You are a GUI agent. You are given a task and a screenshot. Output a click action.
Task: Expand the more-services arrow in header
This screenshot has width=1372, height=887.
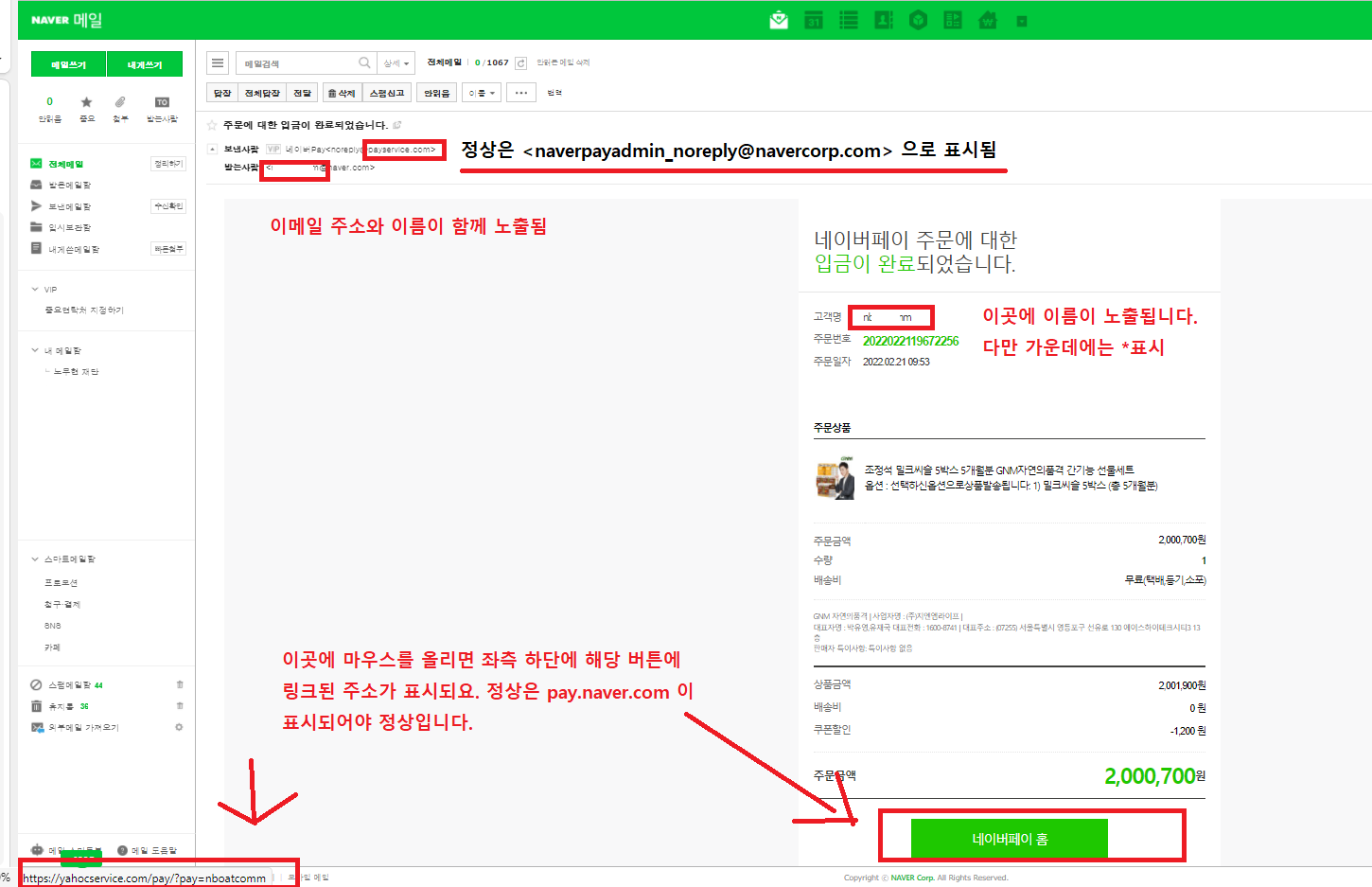[1022, 21]
